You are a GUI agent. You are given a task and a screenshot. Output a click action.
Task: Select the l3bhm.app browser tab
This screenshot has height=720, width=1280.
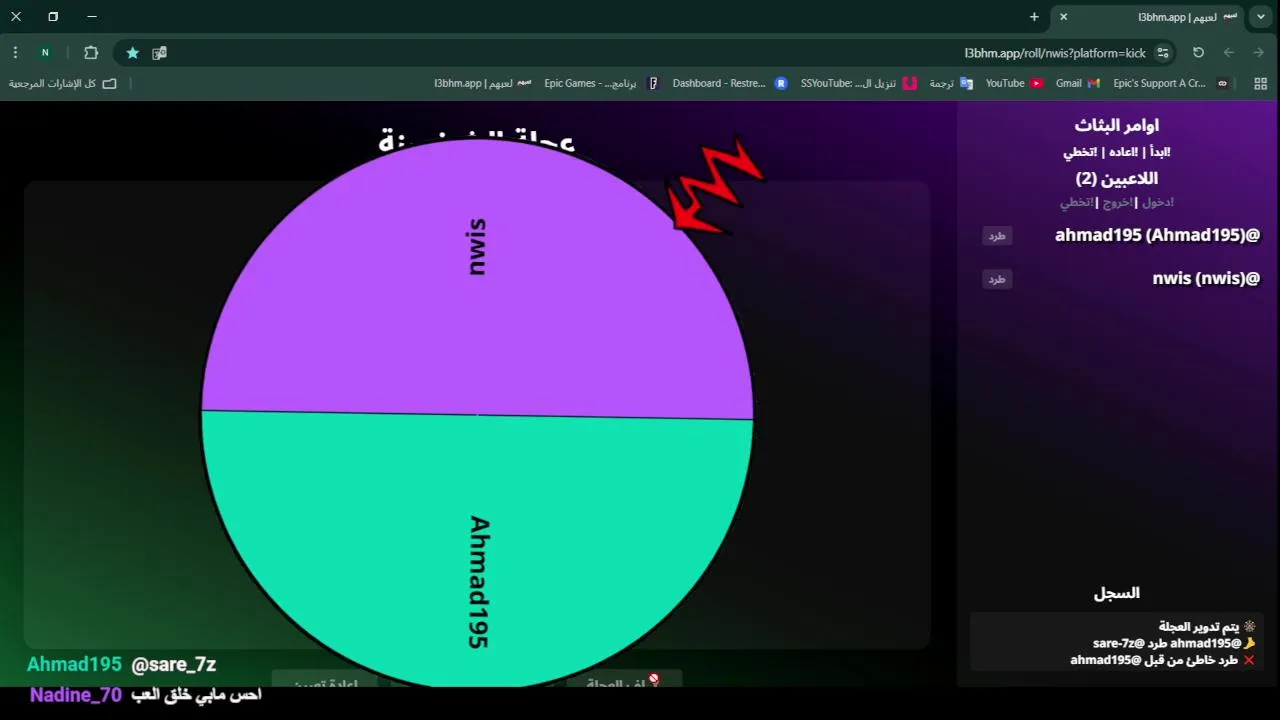1147,17
